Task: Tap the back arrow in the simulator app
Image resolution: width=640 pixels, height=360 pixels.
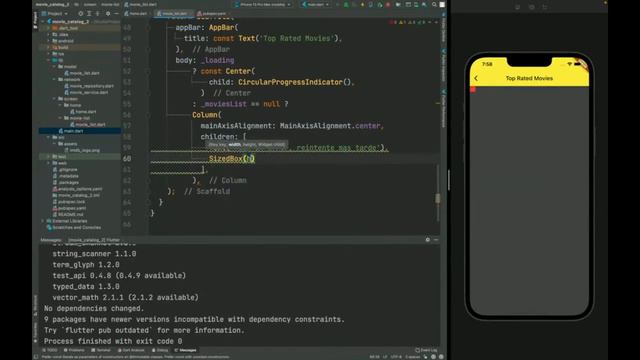Action: tap(476, 78)
